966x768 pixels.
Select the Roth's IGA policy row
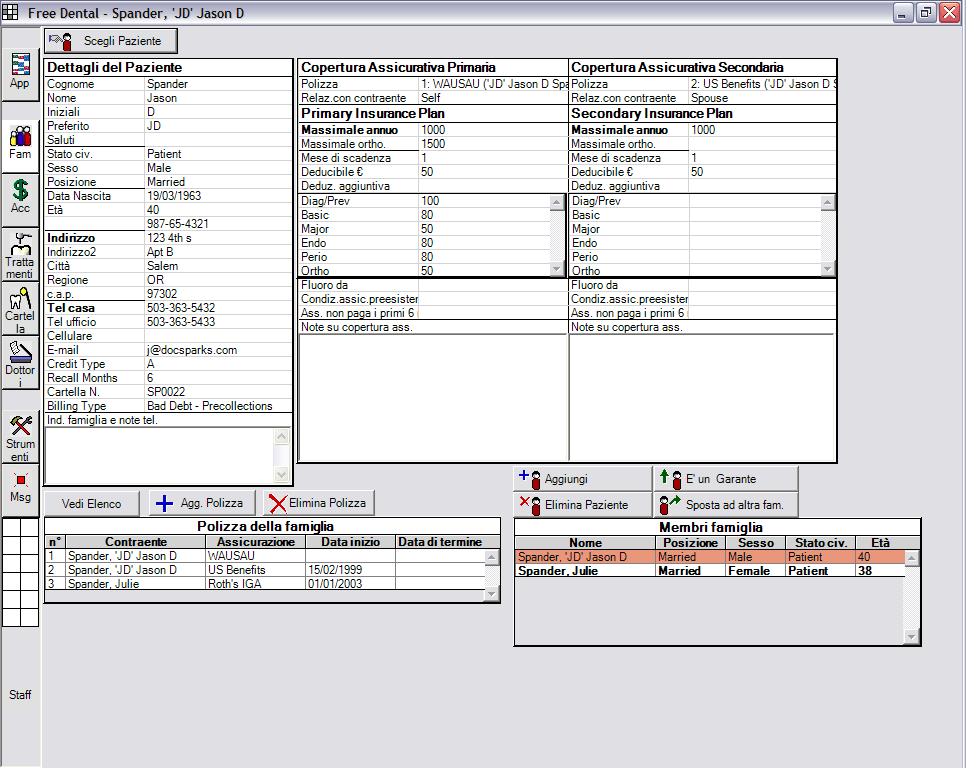click(x=266, y=584)
